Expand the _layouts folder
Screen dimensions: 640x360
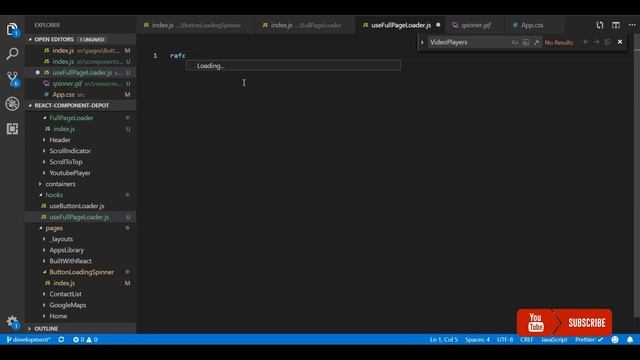61,239
